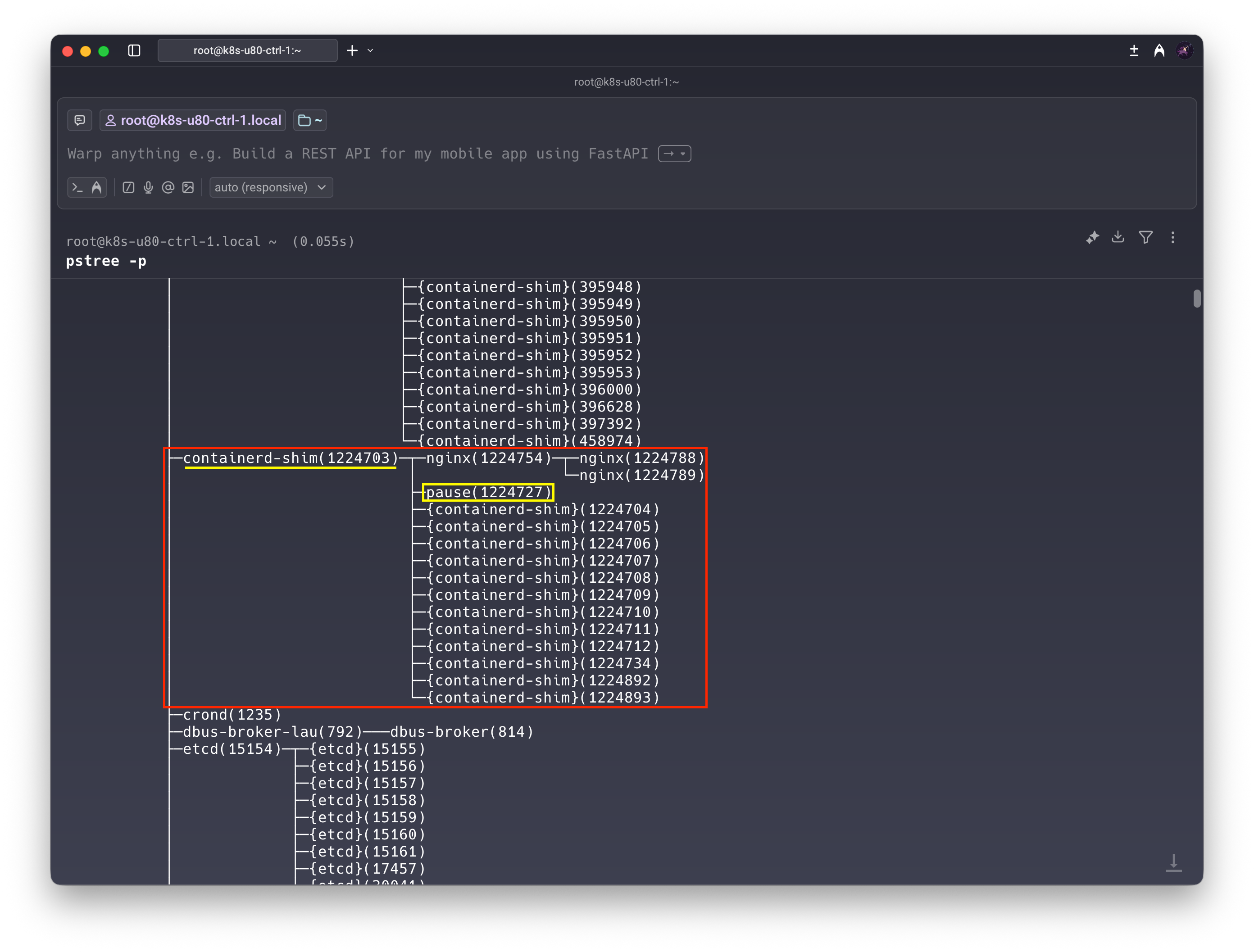Open new tab options chevron

(371, 50)
